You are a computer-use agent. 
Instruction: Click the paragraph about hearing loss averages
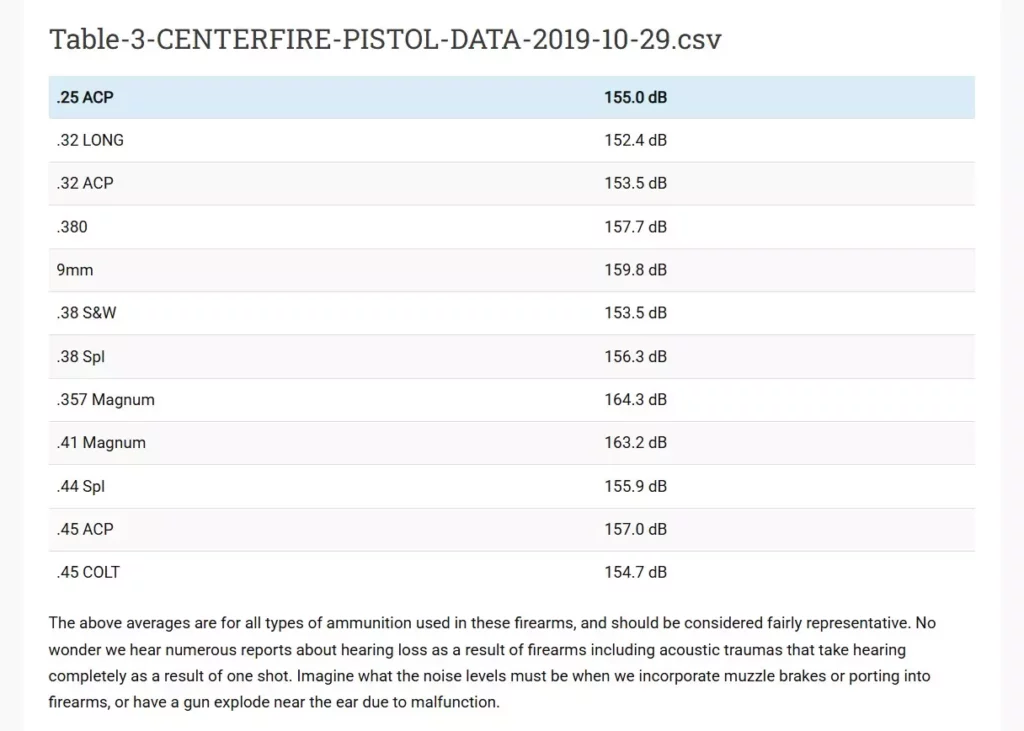[x=492, y=662]
